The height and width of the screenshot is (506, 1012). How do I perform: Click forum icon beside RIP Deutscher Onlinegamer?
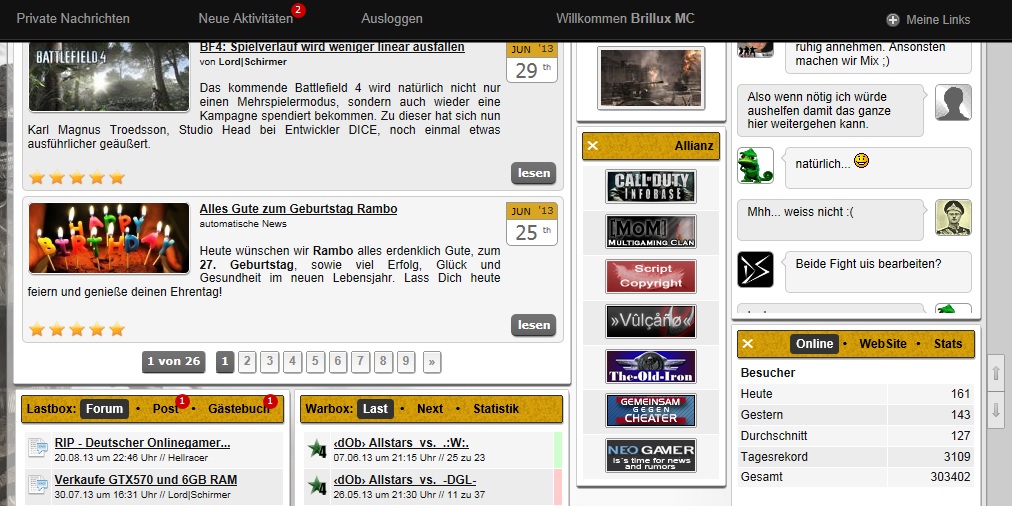tap(38, 448)
